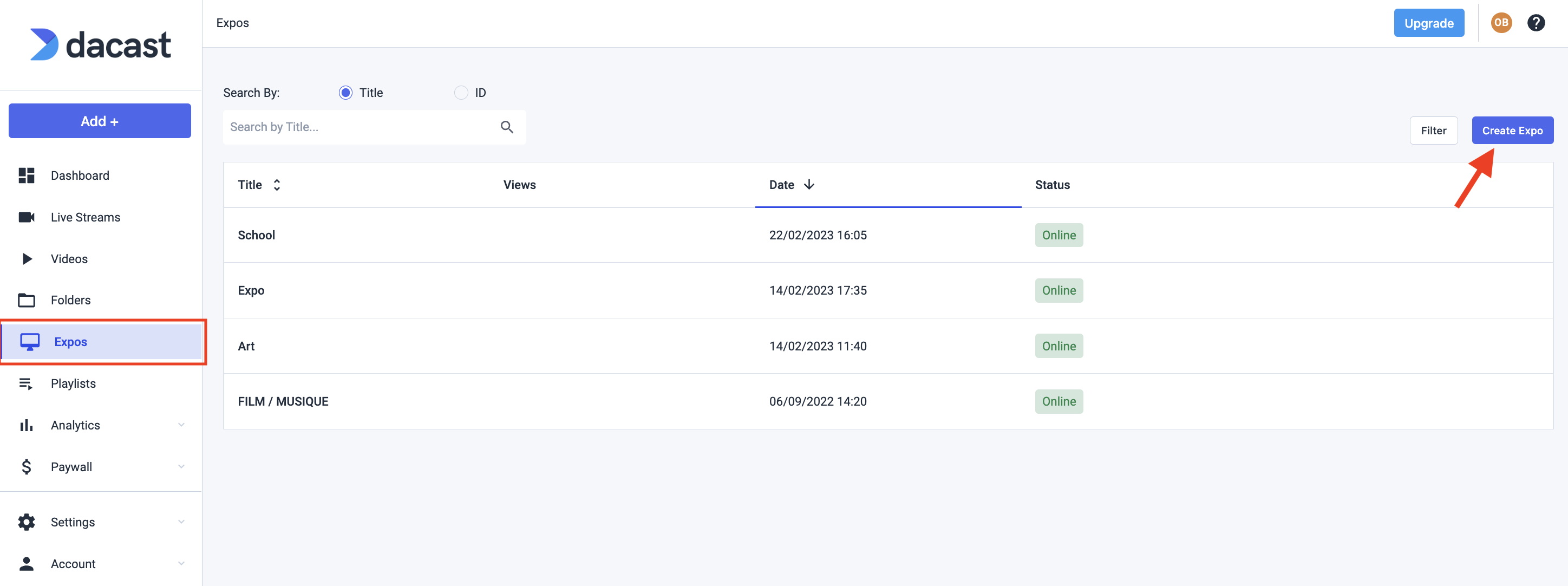Expand the Settings submenu chevron
The image size is (1568, 586).
pos(181,522)
